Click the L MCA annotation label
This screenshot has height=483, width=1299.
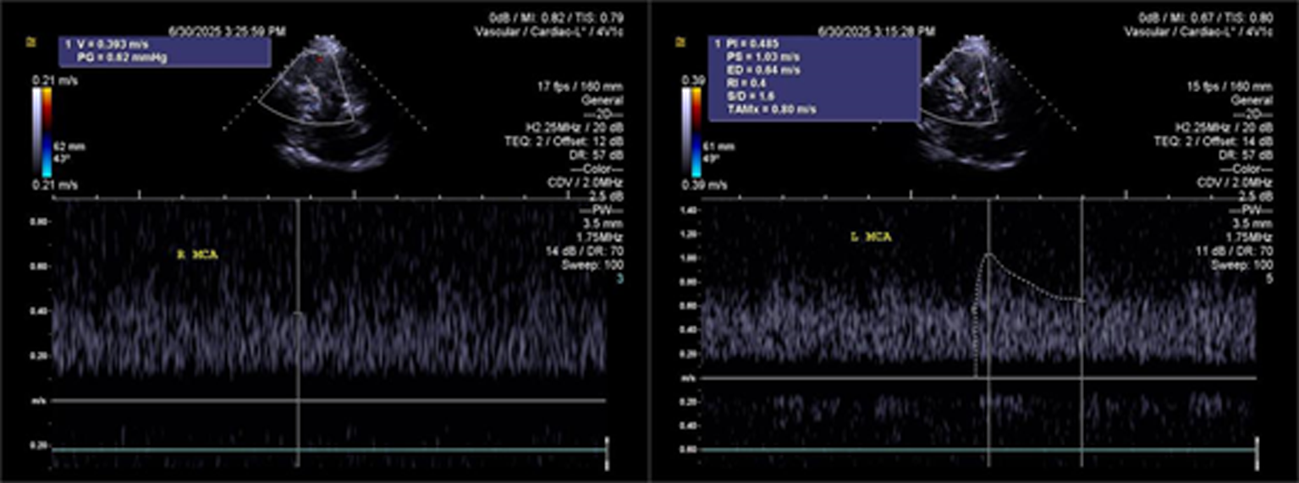867,237
